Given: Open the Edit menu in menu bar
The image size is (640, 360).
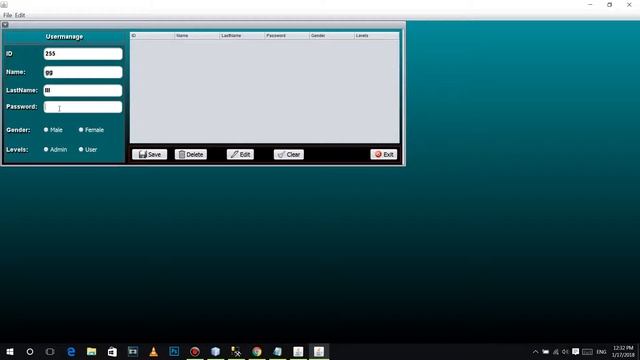Looking at the screenshot, I should point(20,15).
